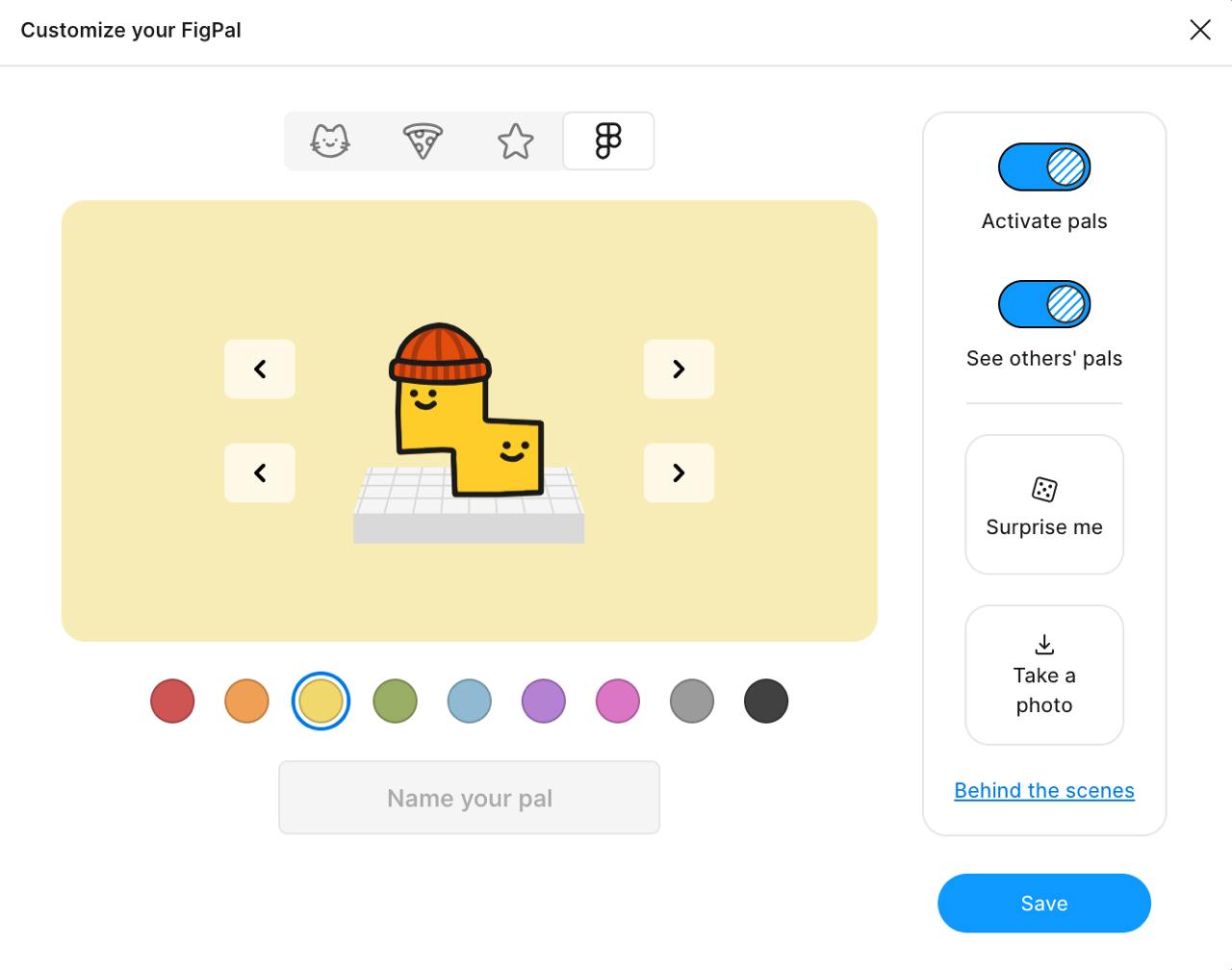
Task: Close the Customize your FigPal dialog
Action: [1199, 30]
